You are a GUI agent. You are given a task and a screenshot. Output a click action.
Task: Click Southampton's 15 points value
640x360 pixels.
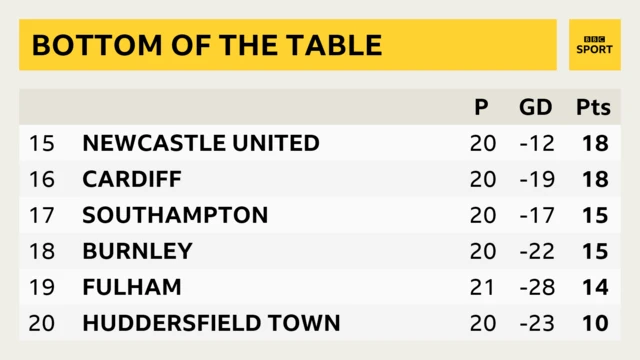coord(596,215)
